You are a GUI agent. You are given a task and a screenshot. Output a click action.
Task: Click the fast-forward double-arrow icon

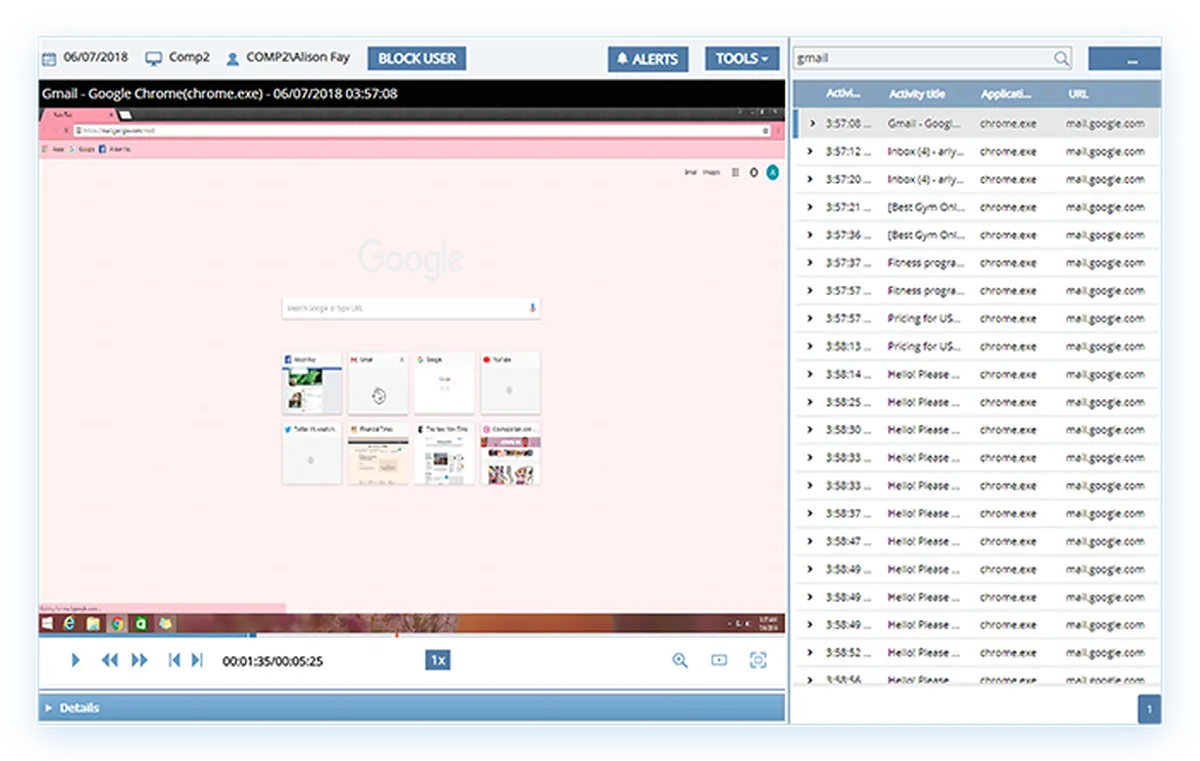[140, 660]
